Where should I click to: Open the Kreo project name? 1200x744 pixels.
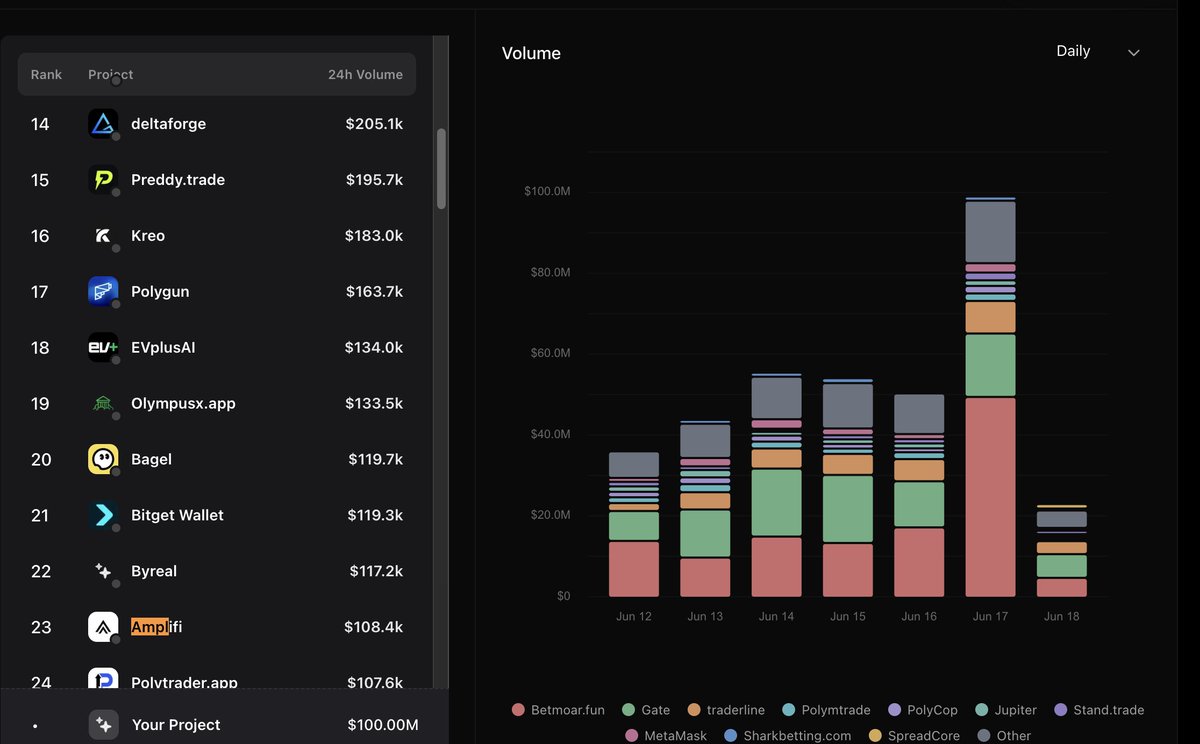point(148,236)
